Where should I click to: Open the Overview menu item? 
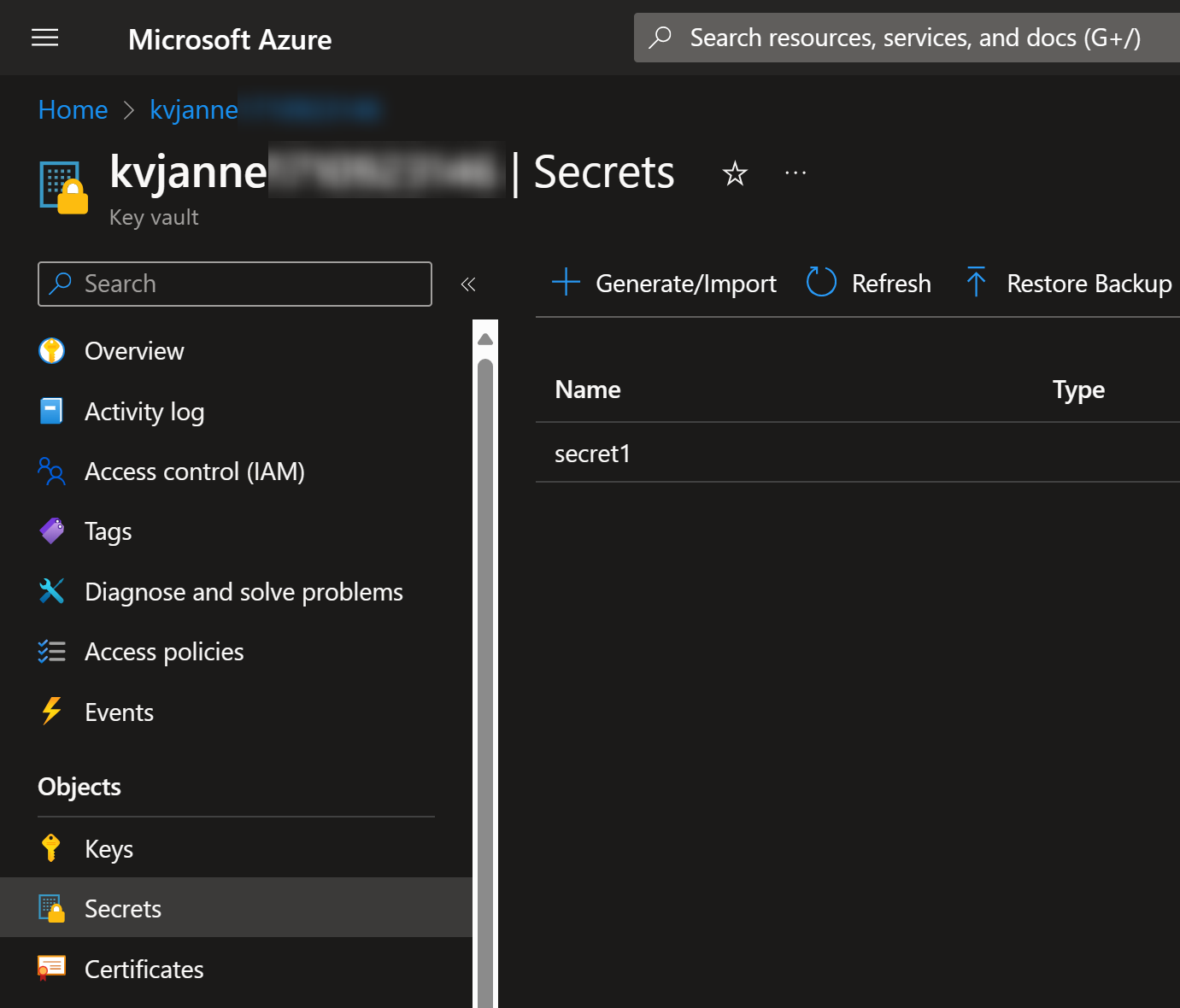point(134,351)
